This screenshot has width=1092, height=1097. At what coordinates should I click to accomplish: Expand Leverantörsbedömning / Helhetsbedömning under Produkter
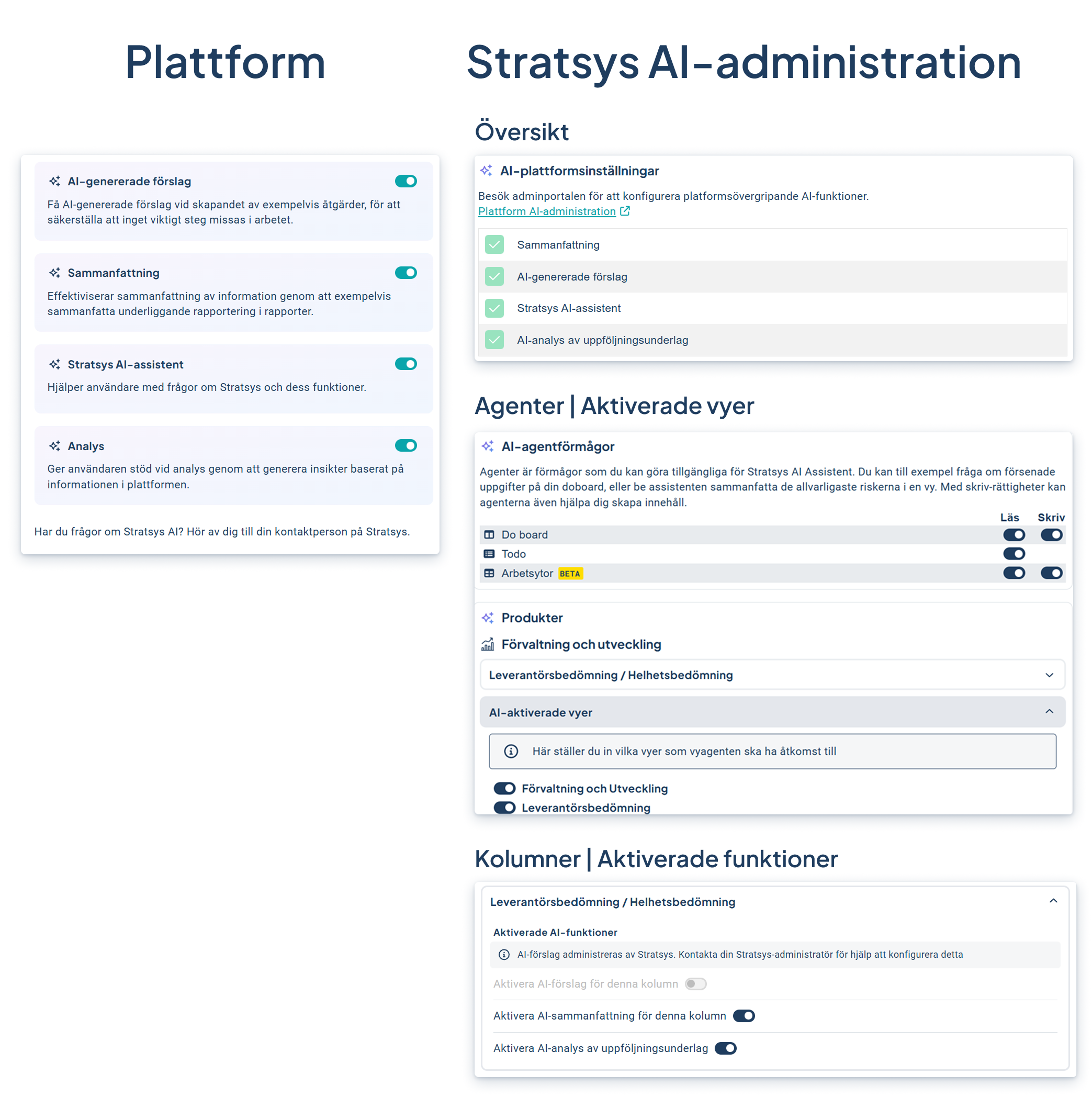(x=1050, y=675)
